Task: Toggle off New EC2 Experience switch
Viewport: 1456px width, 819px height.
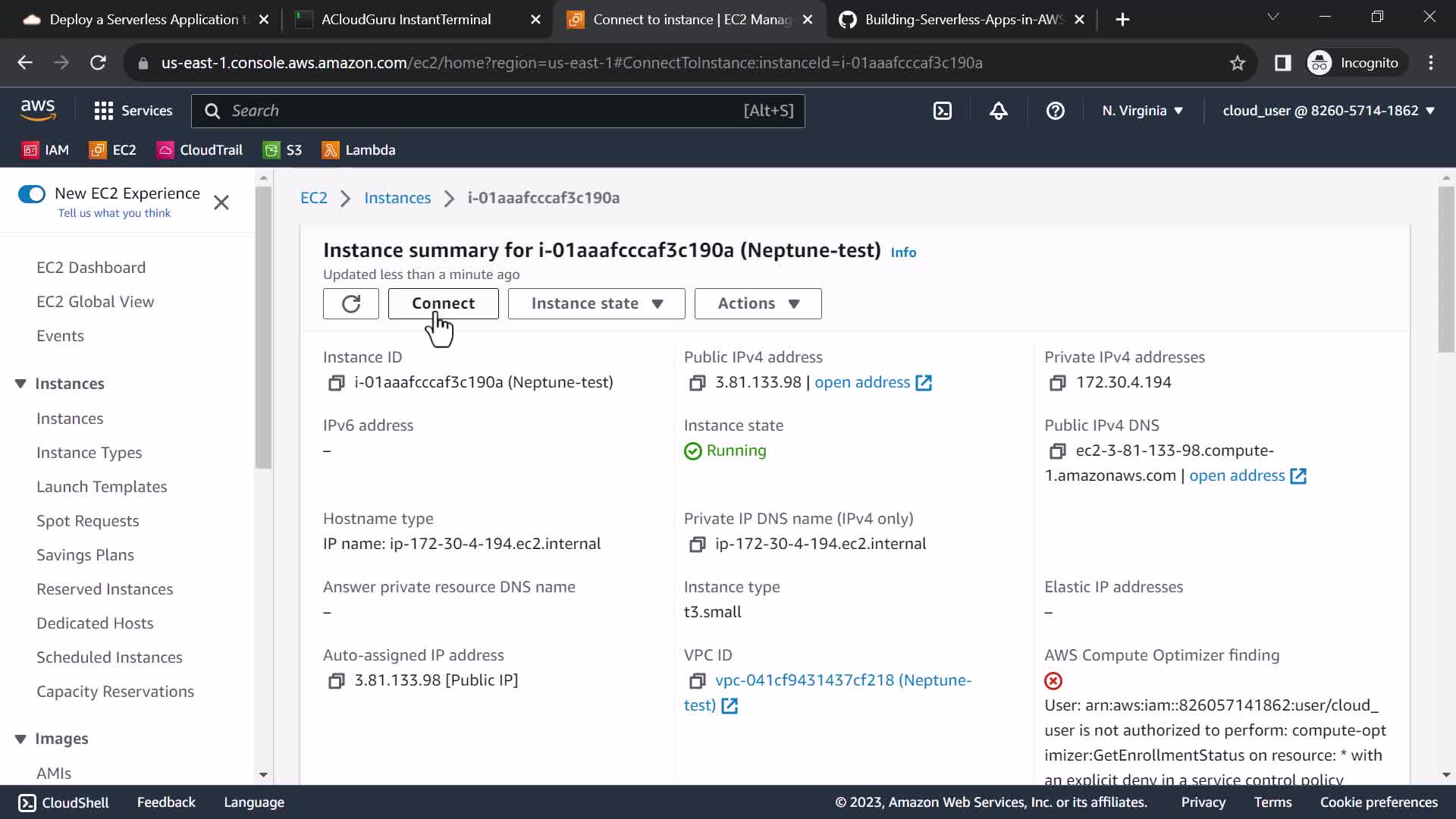Action: pyautogui.click(x=32, y=194)
